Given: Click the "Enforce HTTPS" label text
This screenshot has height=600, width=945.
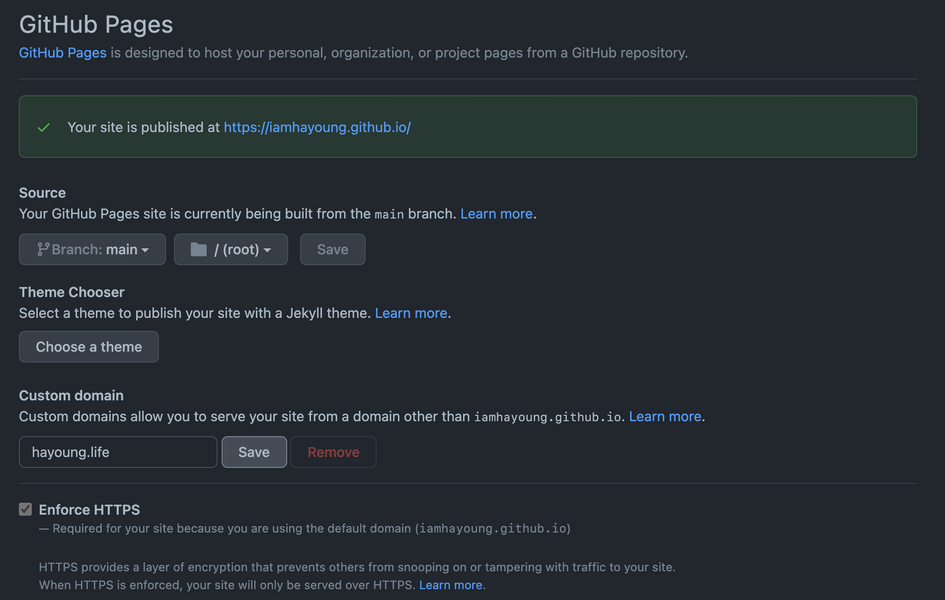Looking at the screenshot, I should pyautogui.click(x=89, y=510).
